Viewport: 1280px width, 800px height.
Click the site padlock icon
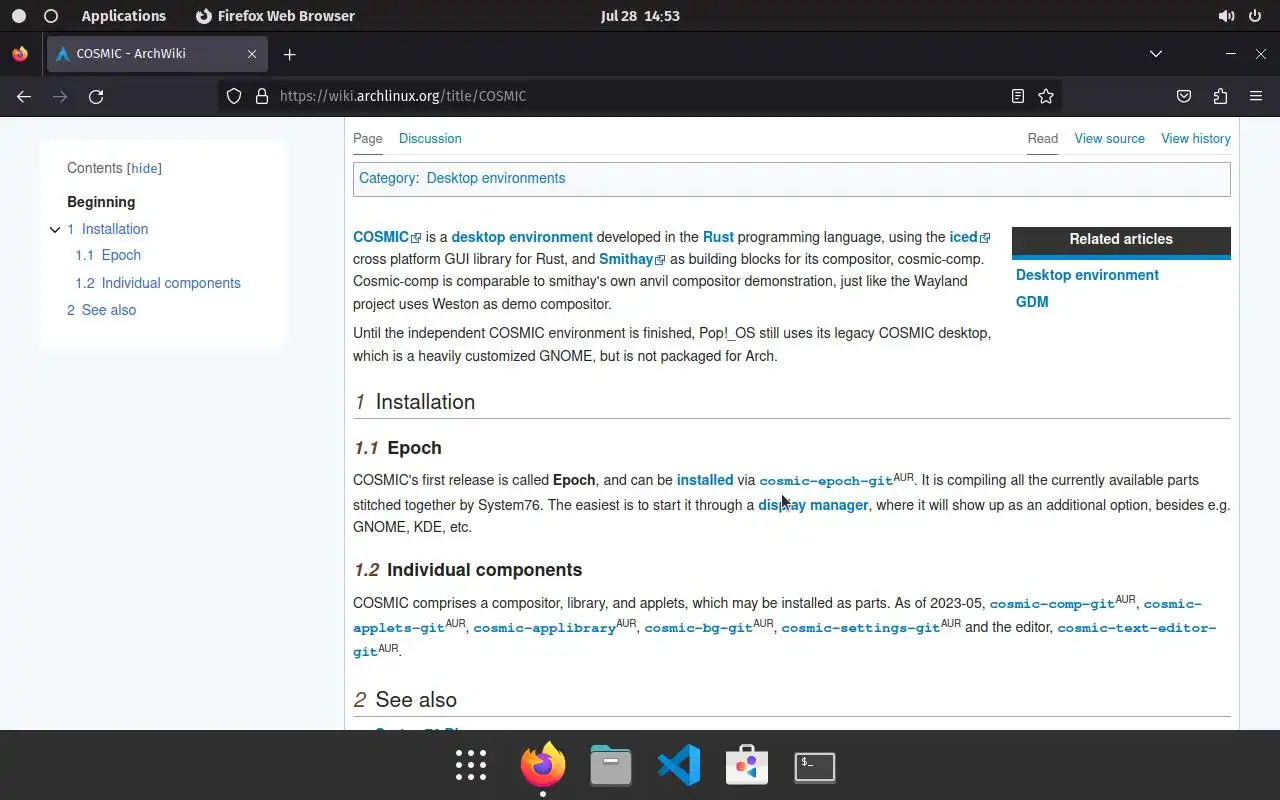pyautogui.click(x=262, y=96)
